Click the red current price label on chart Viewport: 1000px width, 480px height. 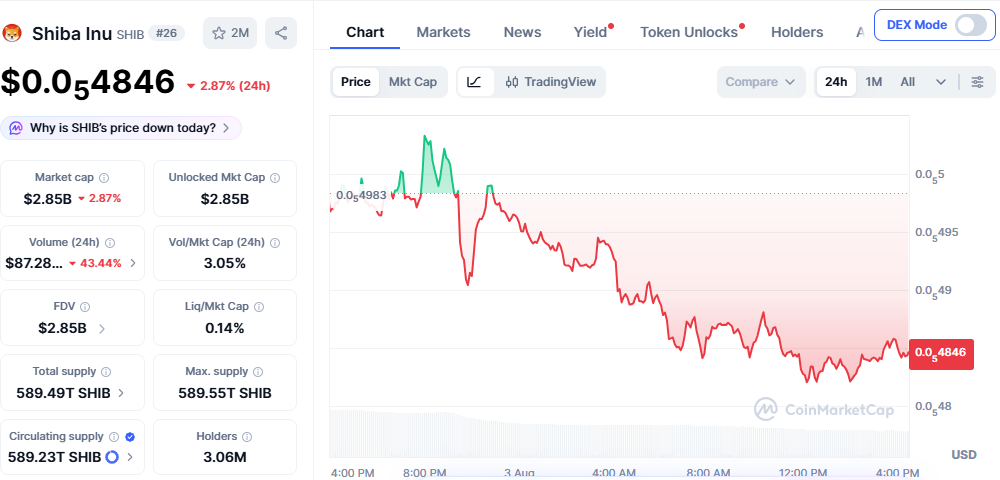941,353
